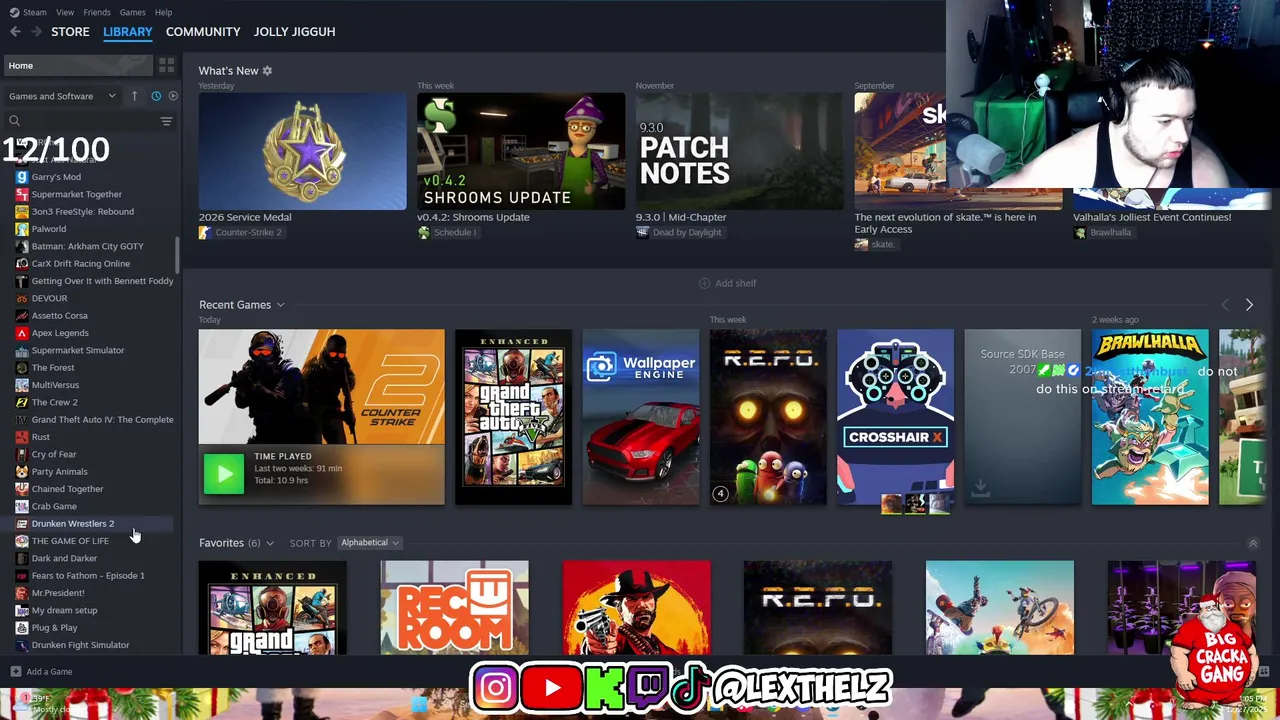Open the Steam menu

click(x=35, y=12)
